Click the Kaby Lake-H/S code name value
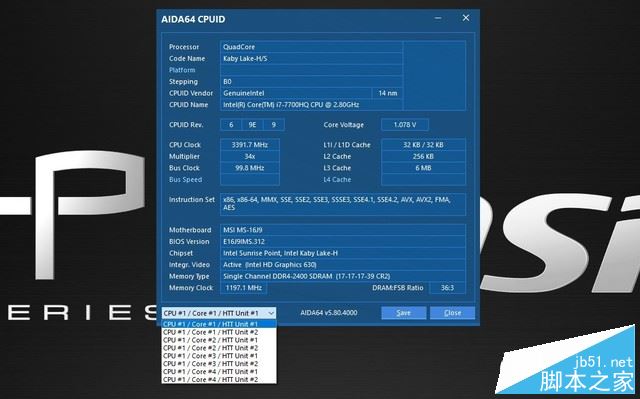 [311, 58]
